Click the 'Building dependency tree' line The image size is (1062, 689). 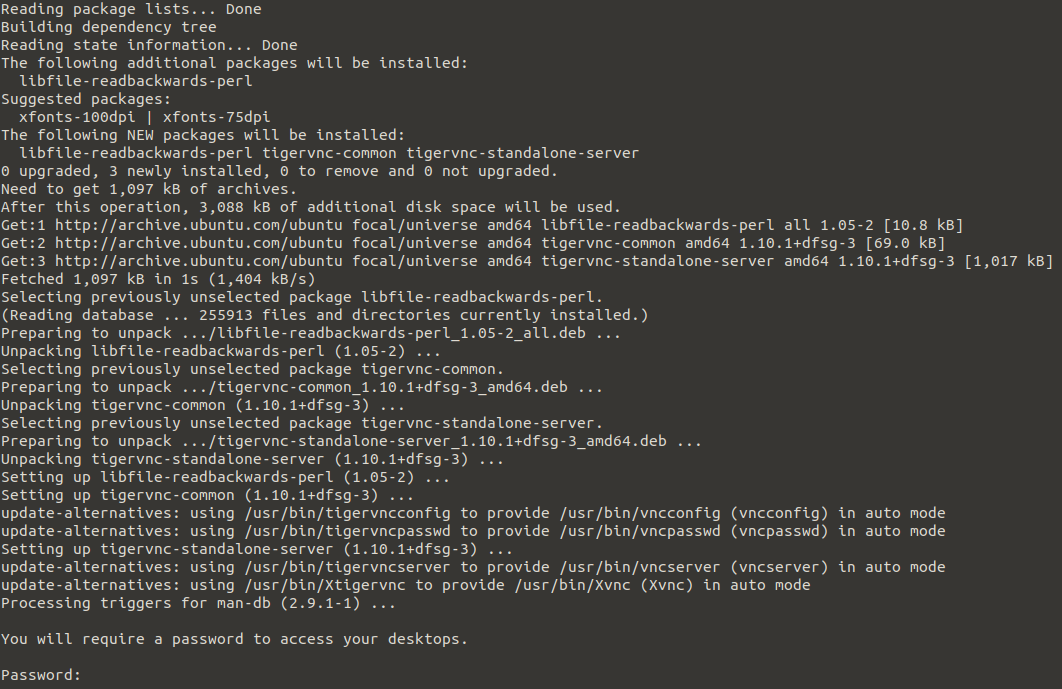pos(108,27)
